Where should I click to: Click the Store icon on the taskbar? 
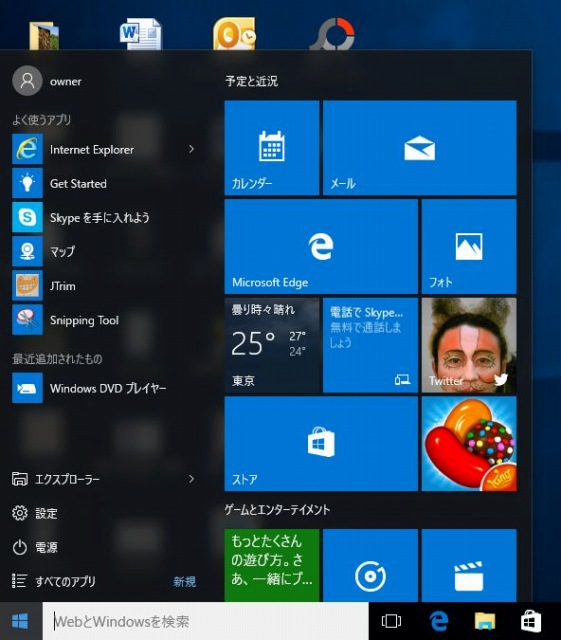(531, 621)
